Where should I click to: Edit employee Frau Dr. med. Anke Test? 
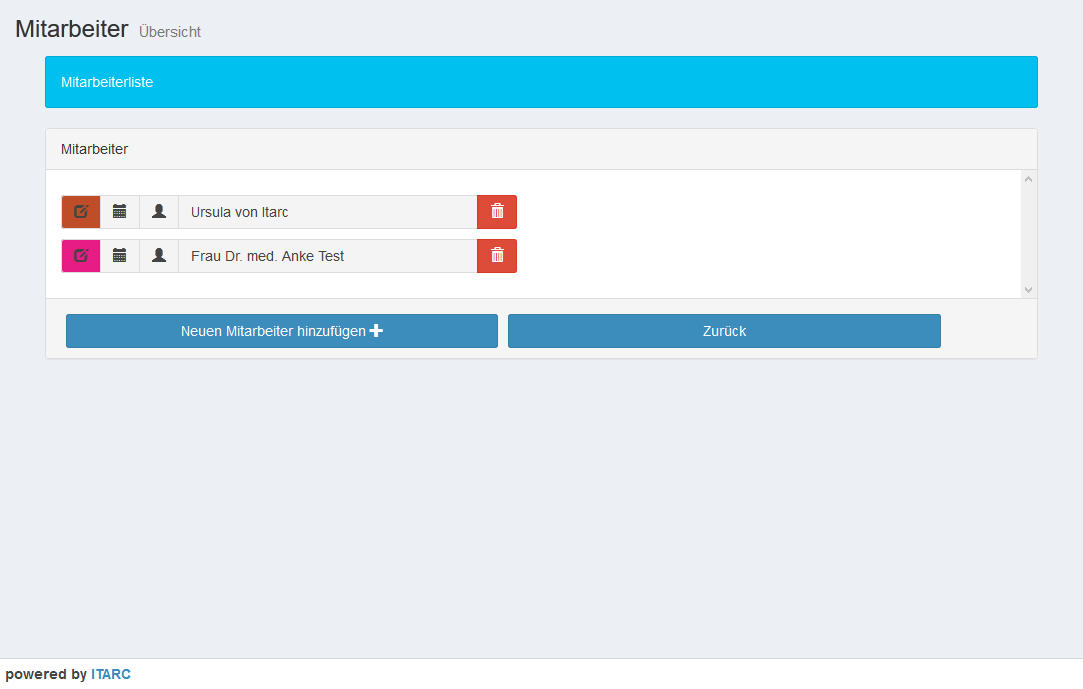click(x=81, y=256)
